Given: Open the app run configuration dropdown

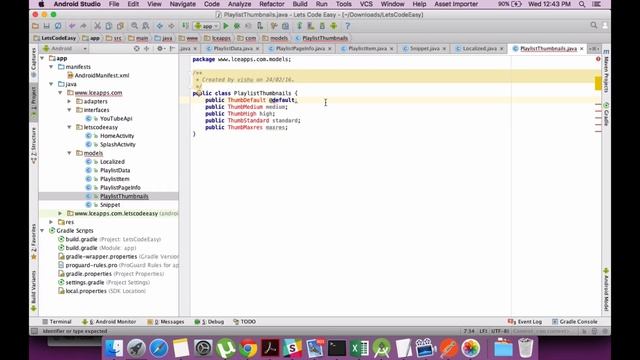Looking at the screenshot, I should [x=207, y=26].
